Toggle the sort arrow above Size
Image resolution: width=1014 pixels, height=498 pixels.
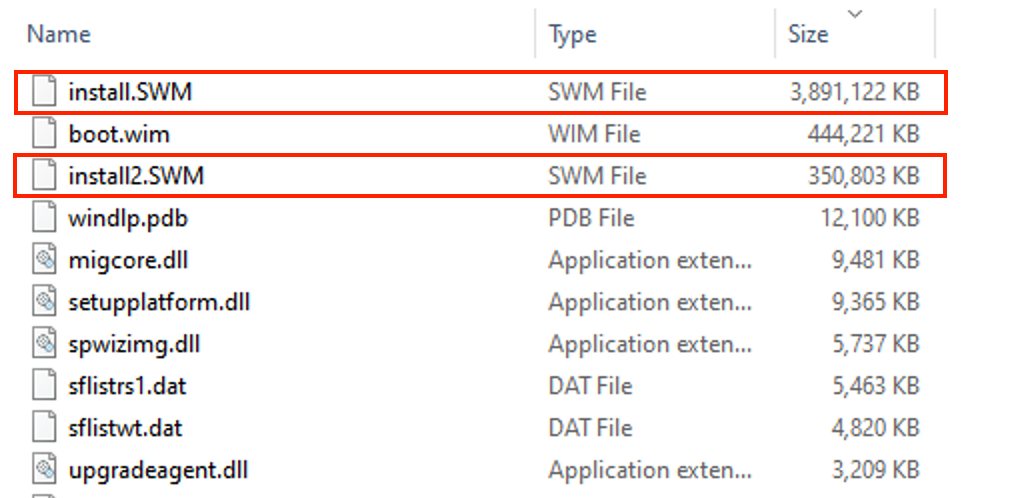pyautogui.click(x=855, y=13)
